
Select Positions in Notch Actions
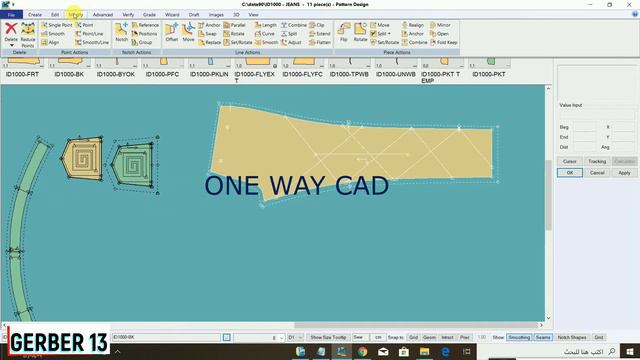(x=144, y=33)
